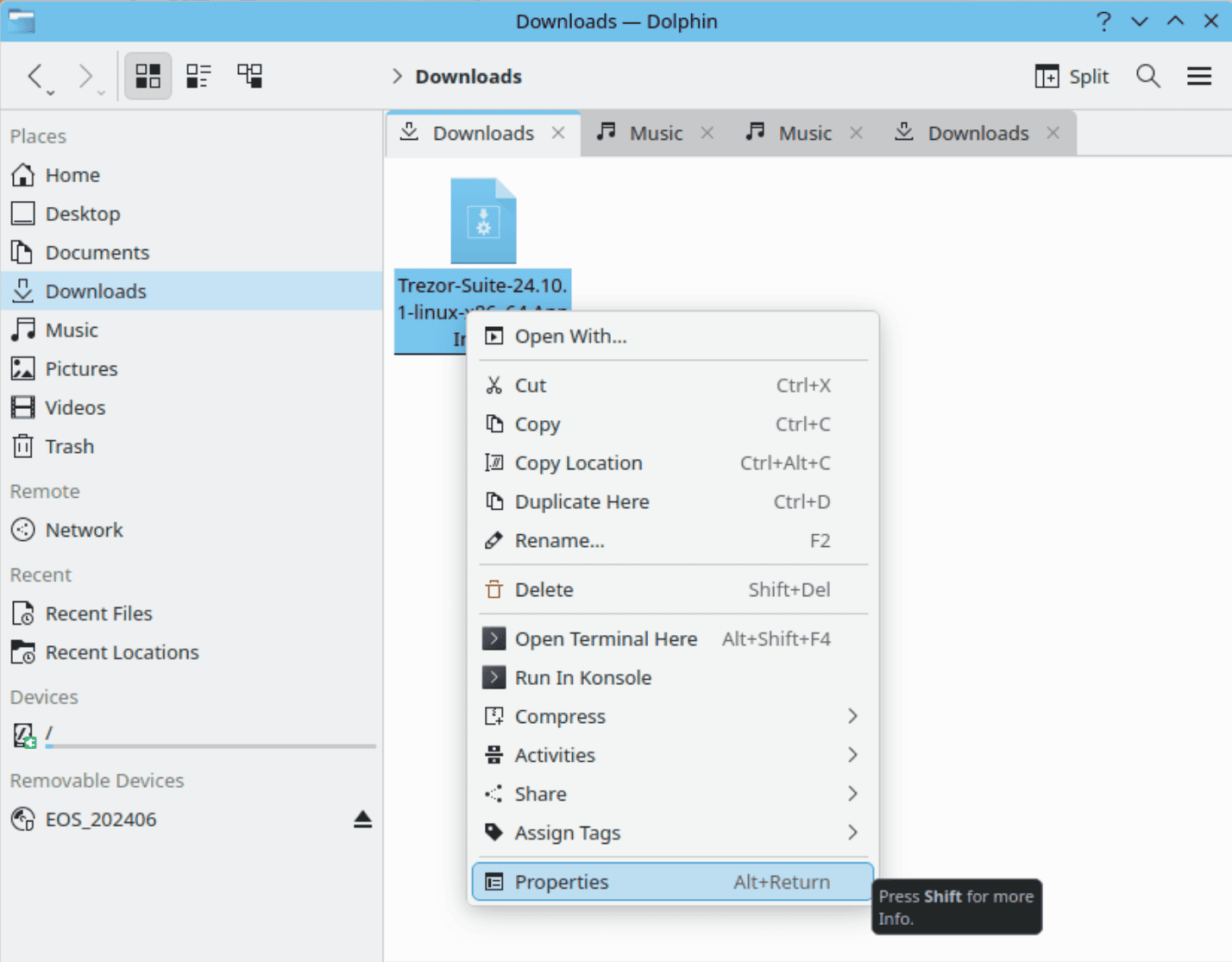
Task: Open back history dropdown arrow
Action: 51,92
